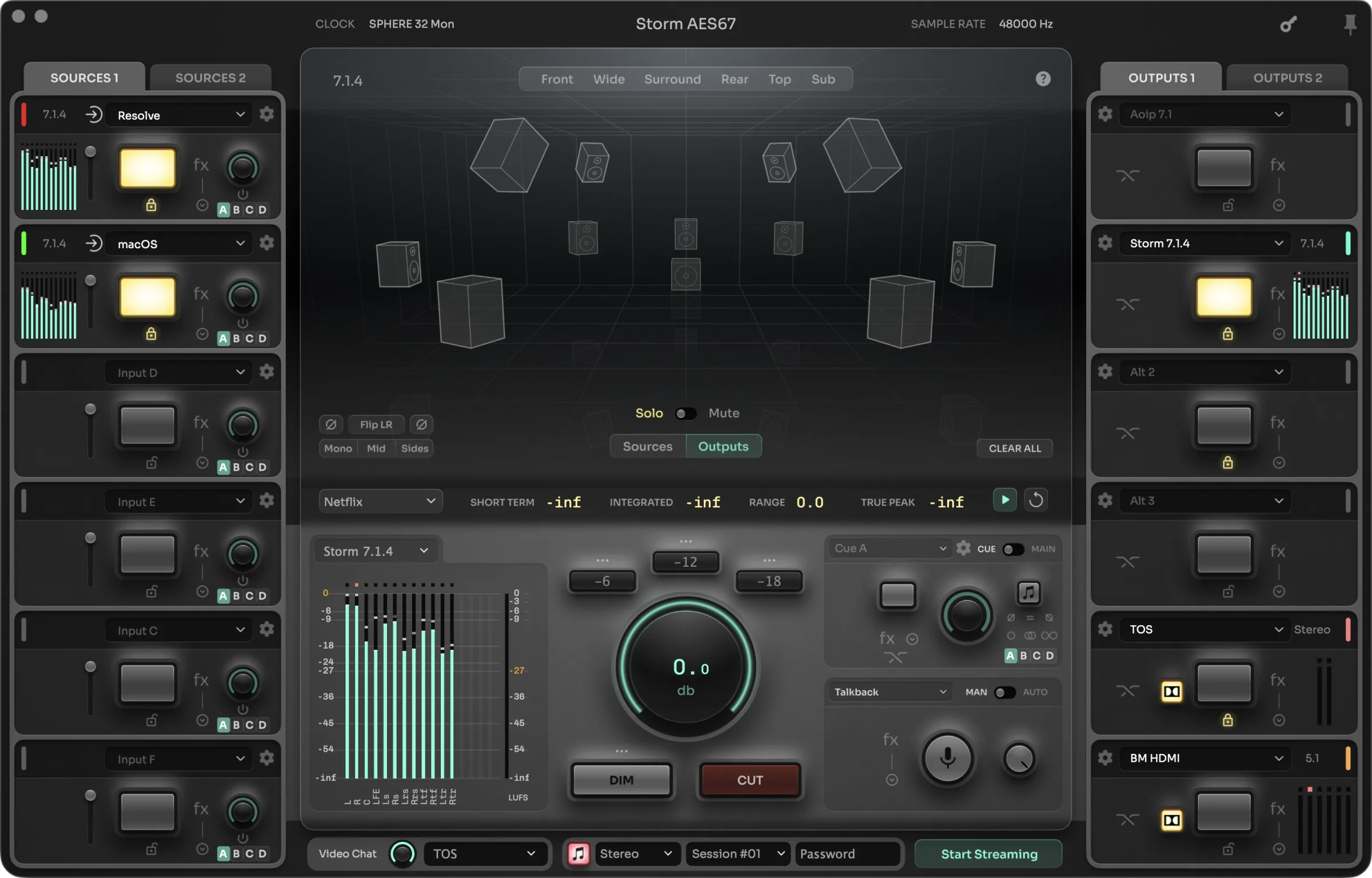Image resolution: width=1372 pixels, height=878 pixels.
Task: Click the phase invert icon left of Flip LR
Action: point(331,424)
